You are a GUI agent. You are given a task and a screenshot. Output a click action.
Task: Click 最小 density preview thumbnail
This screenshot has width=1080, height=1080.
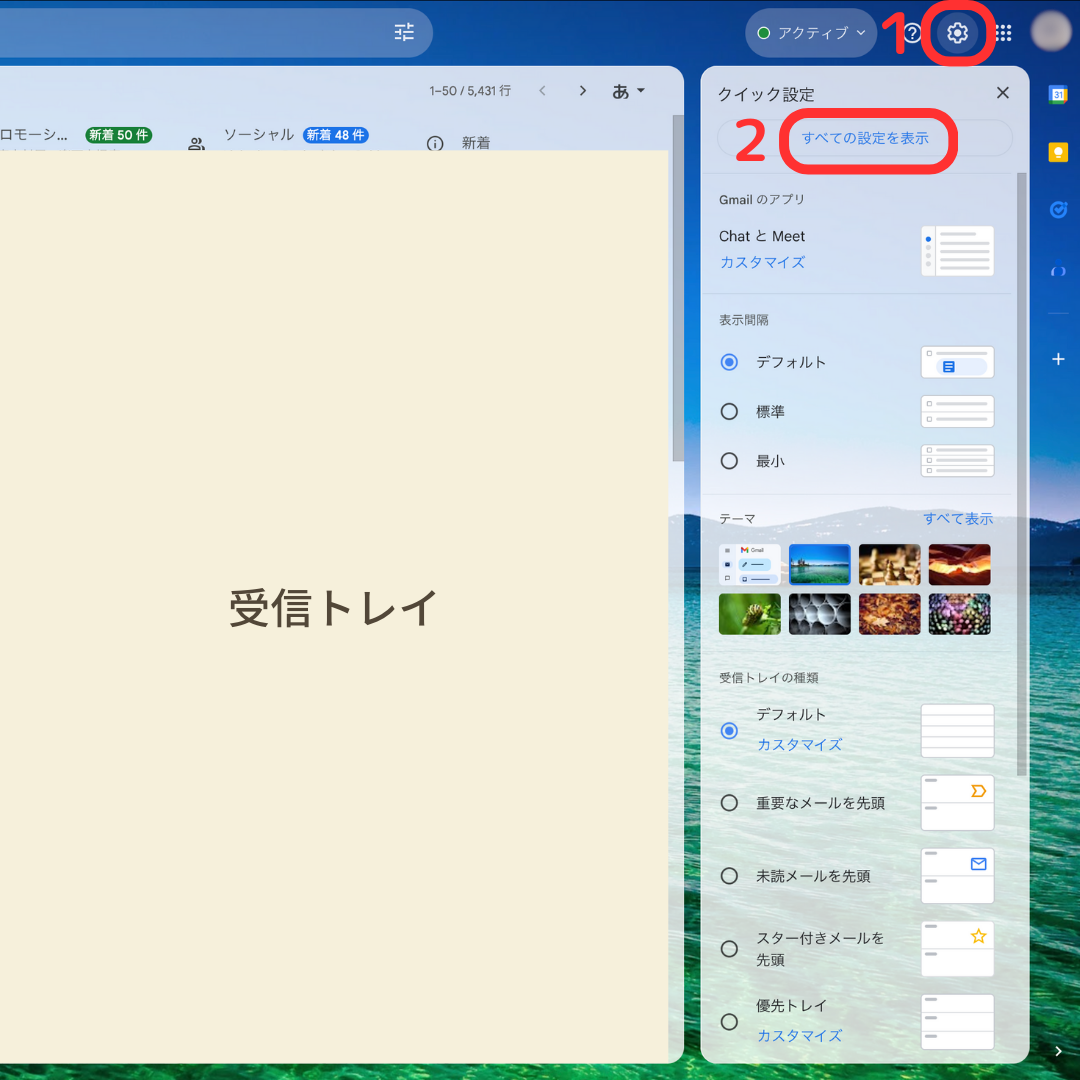[957, 461]
